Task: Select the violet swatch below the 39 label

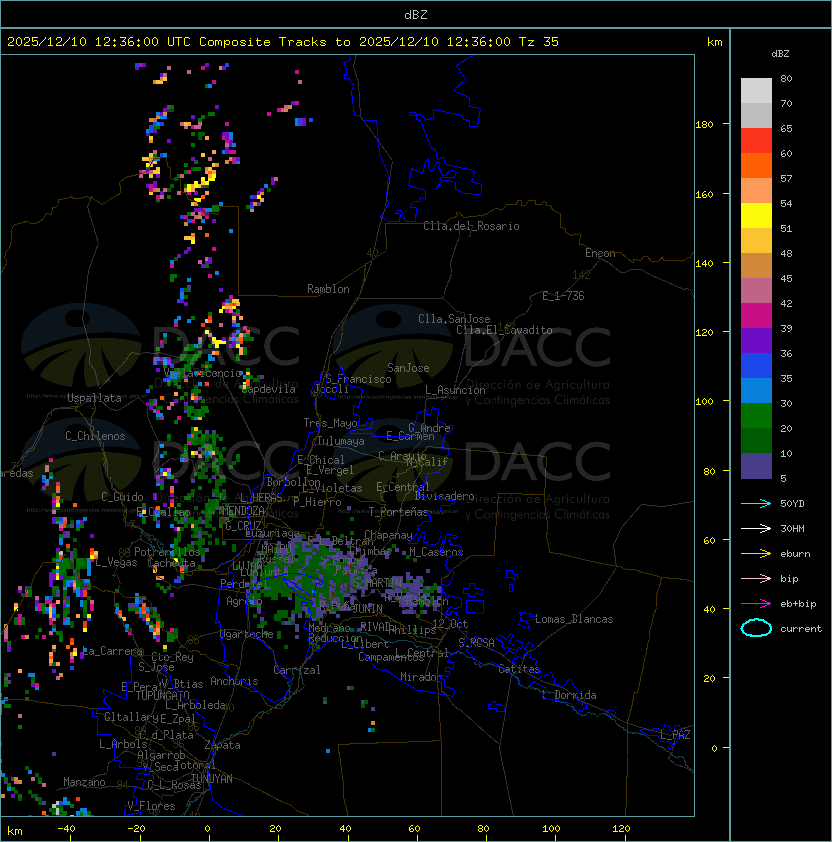Action: 756,340
